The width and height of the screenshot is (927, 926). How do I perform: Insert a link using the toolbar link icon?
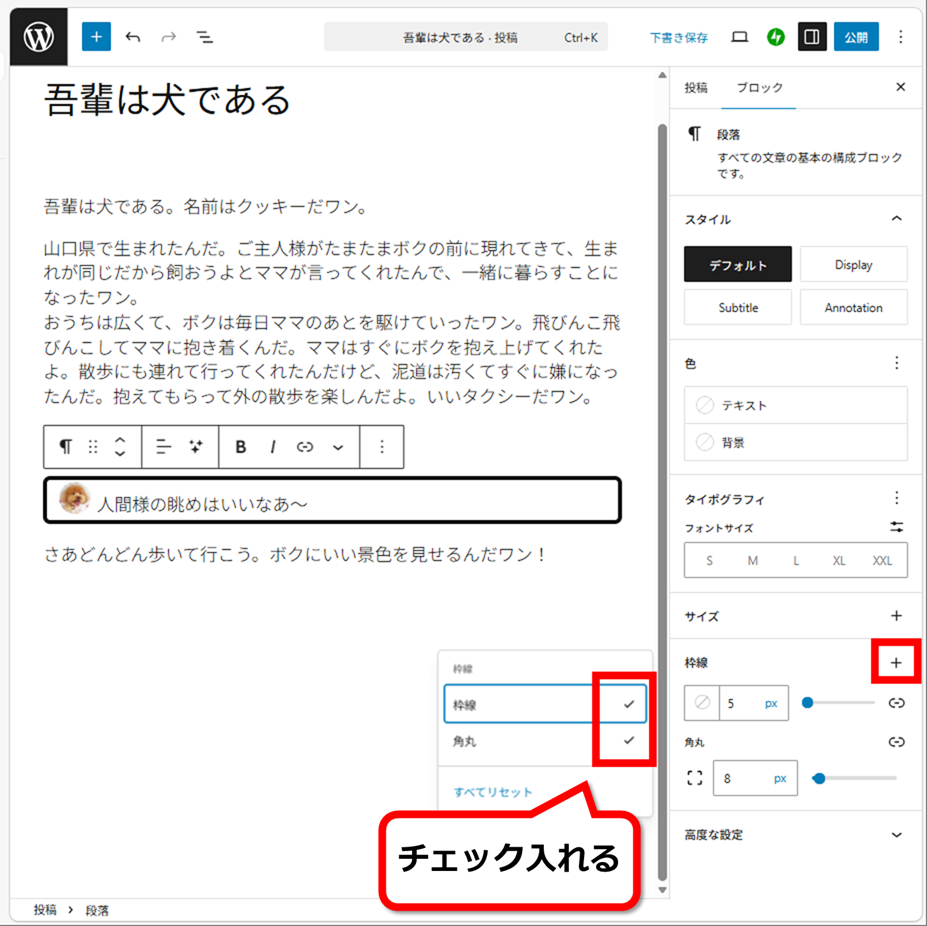[305, 447]
